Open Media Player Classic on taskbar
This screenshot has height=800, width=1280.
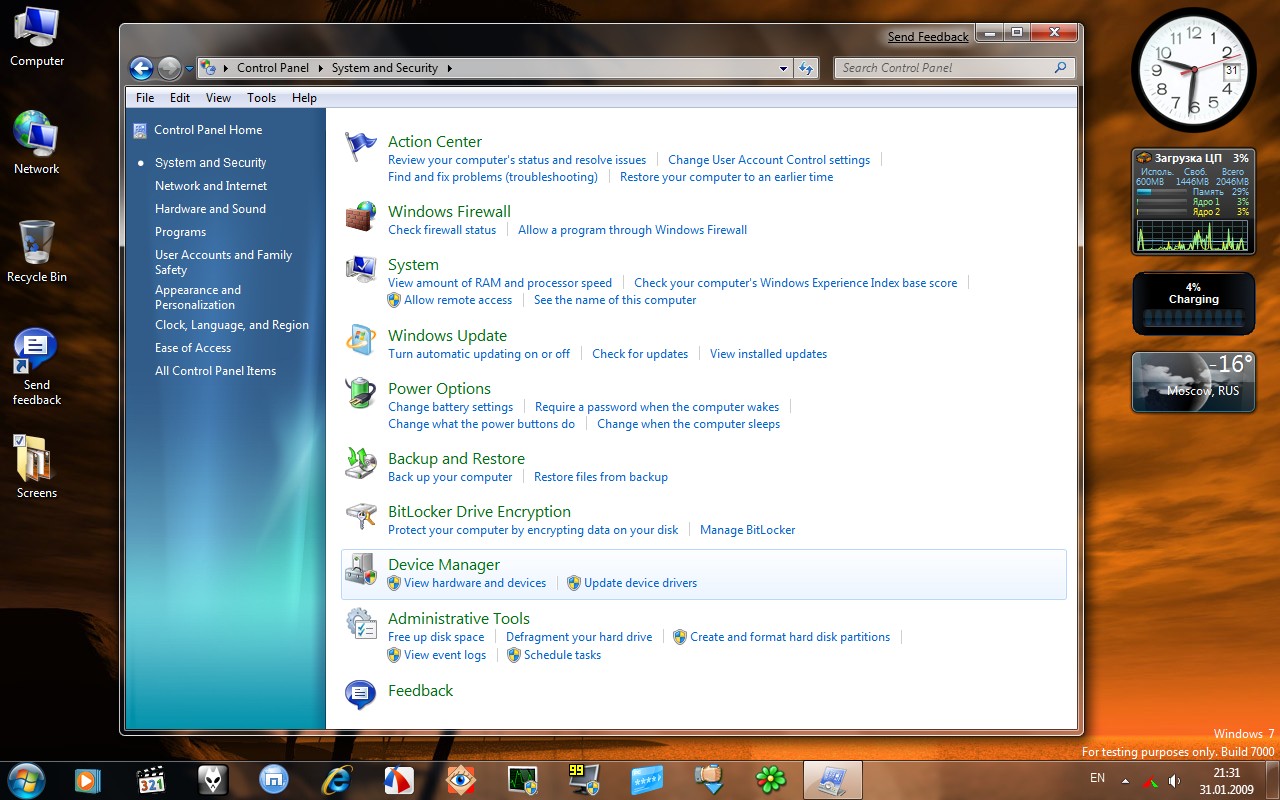150,779
